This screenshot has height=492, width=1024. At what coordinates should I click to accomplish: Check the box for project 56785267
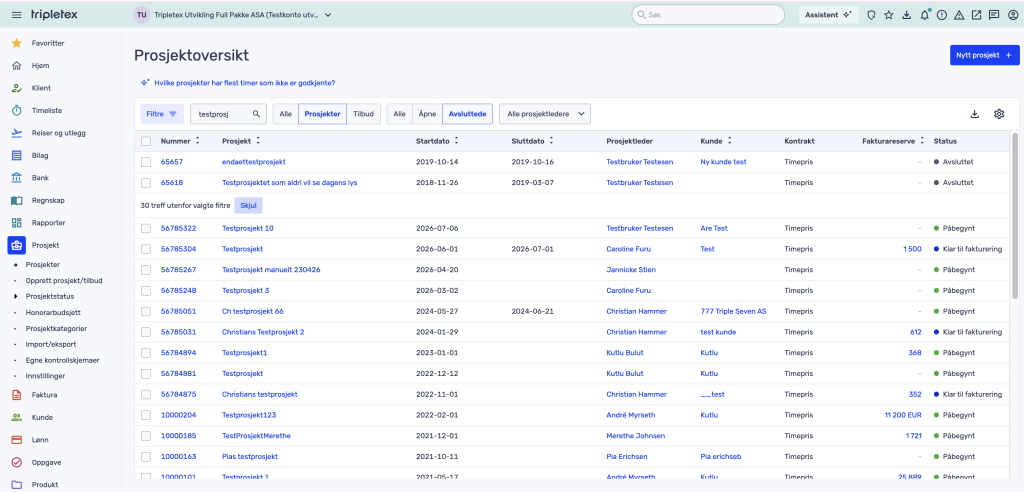point(146,270)
